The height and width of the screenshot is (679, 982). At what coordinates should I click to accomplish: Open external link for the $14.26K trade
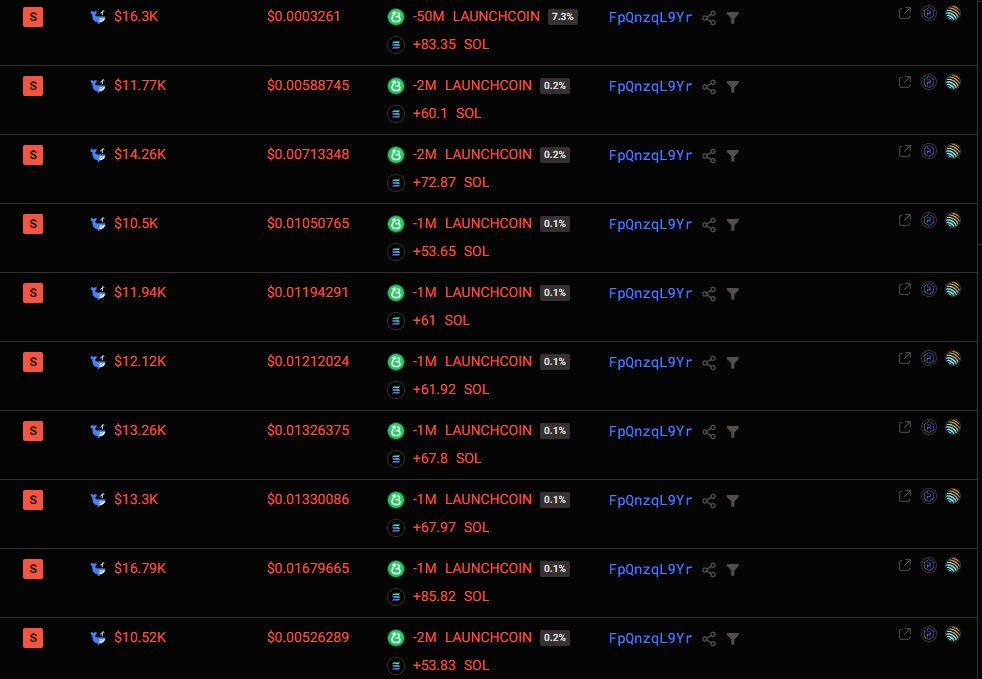(905, 151)
